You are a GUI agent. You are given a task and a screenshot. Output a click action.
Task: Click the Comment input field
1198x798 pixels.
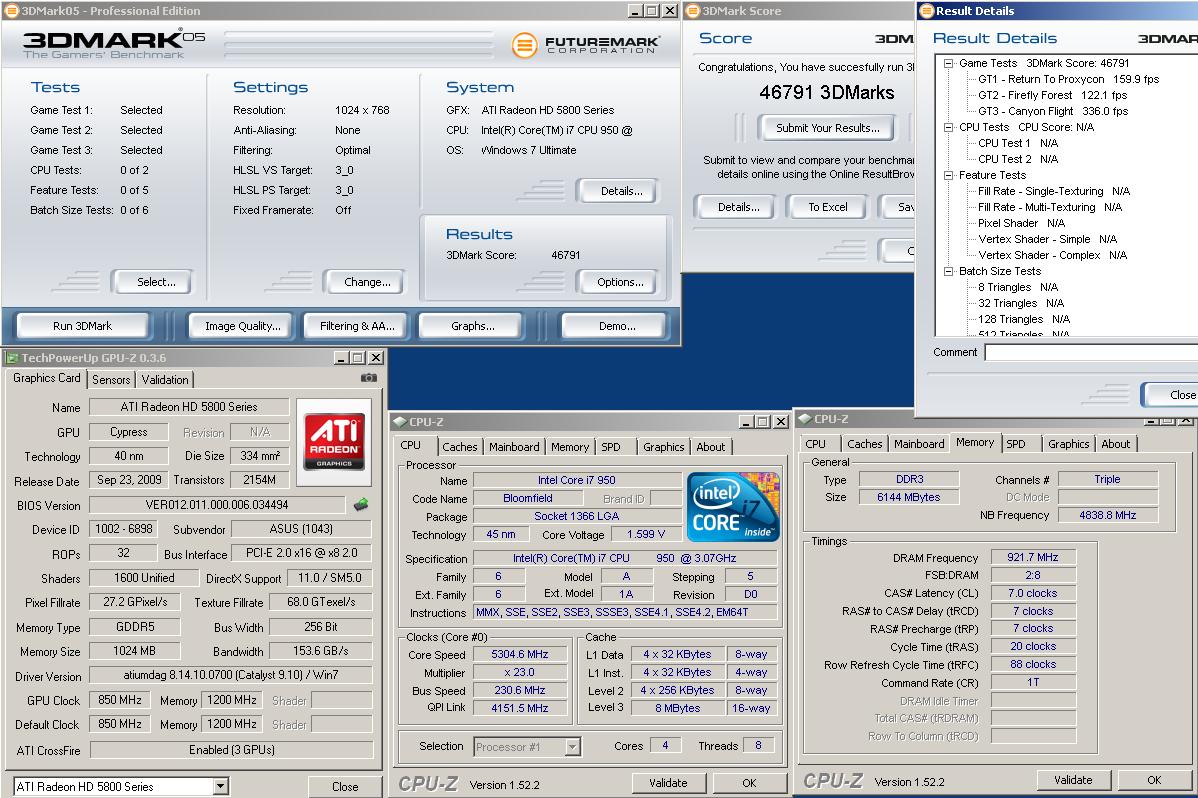point(1091,352)
